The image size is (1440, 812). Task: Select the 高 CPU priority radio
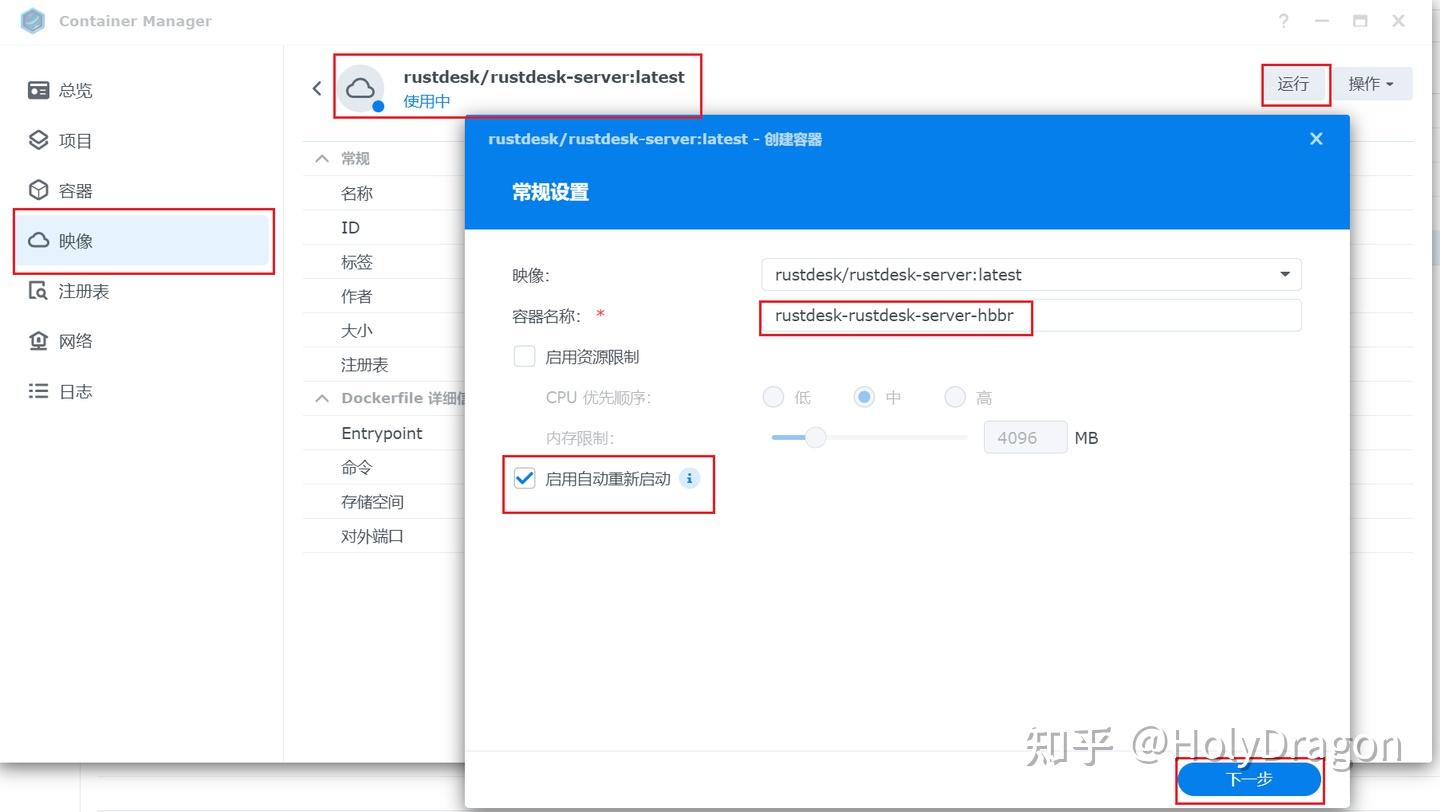(x=955, y=397)
